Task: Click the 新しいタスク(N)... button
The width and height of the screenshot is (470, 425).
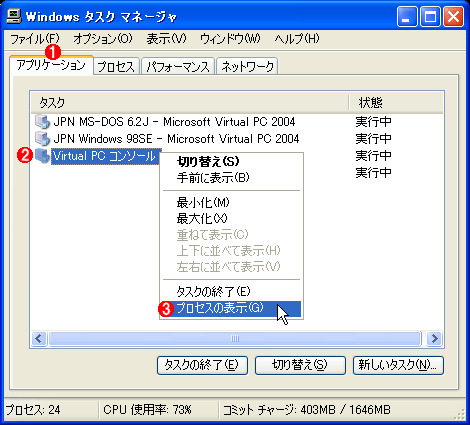Action: (398, 365)
